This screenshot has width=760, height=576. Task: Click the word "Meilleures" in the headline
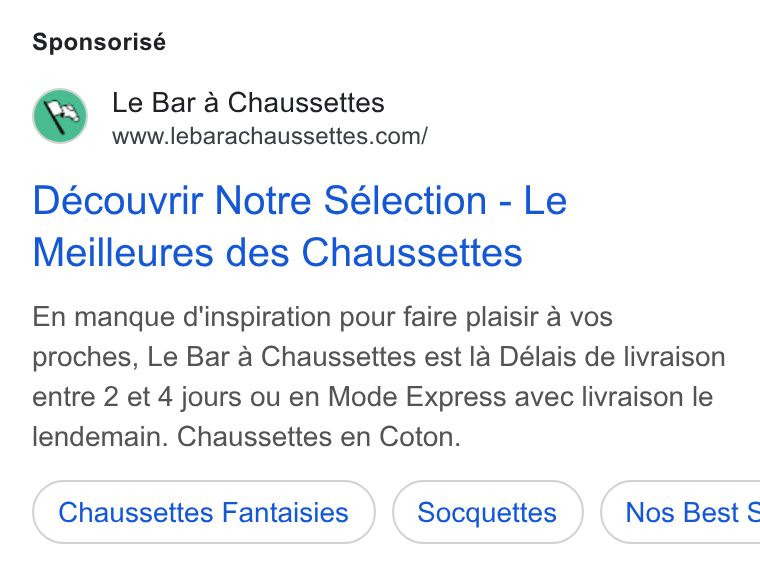123,253
